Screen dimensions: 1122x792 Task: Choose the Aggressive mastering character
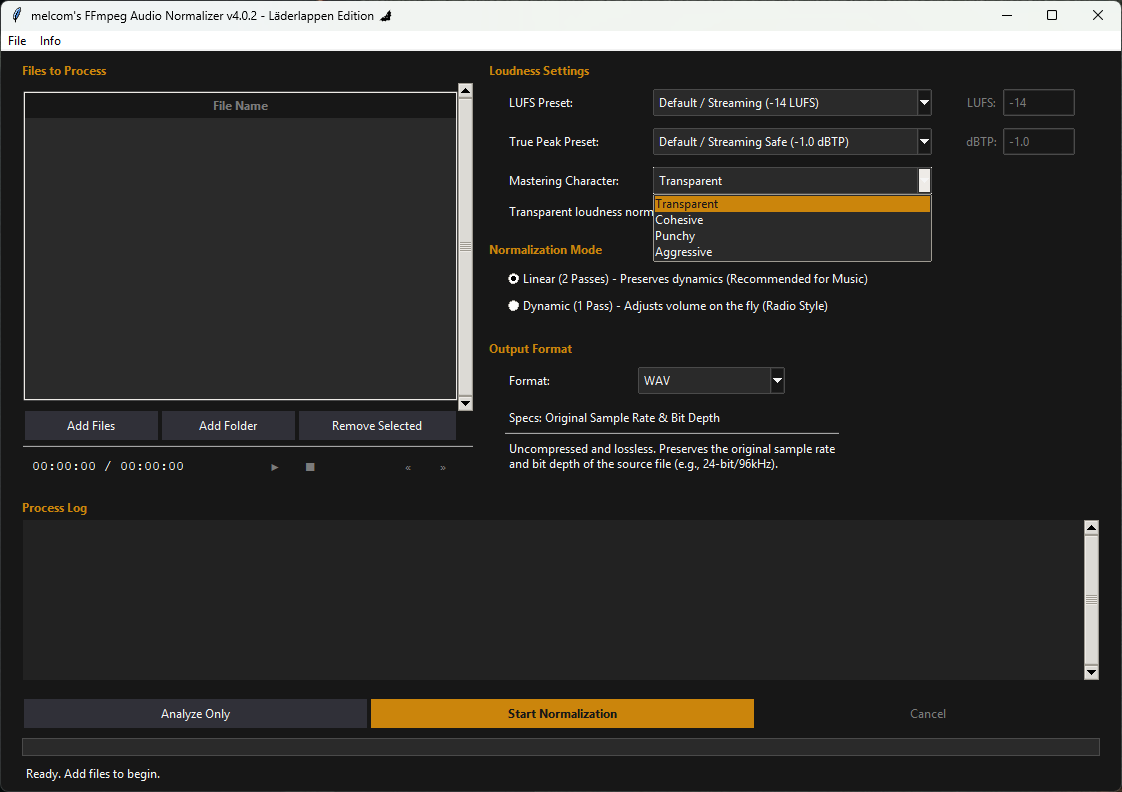792,252
